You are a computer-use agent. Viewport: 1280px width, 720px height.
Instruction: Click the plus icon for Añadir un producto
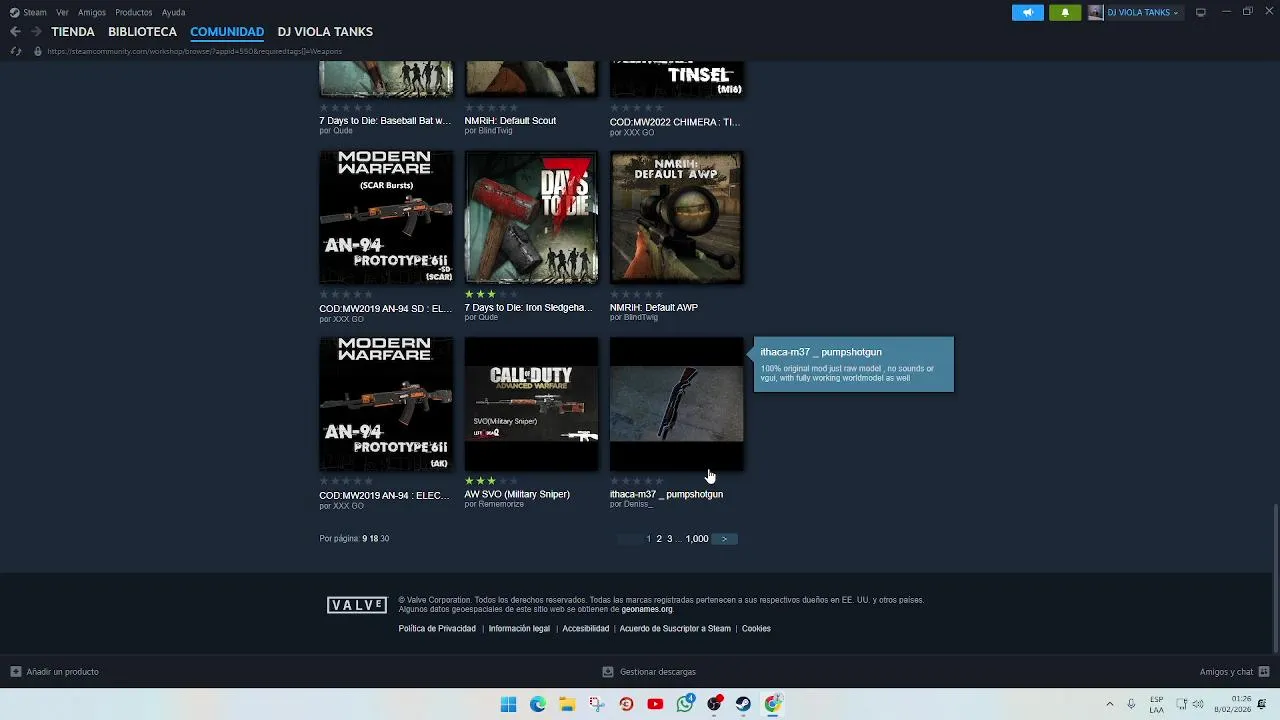[15, 672]
